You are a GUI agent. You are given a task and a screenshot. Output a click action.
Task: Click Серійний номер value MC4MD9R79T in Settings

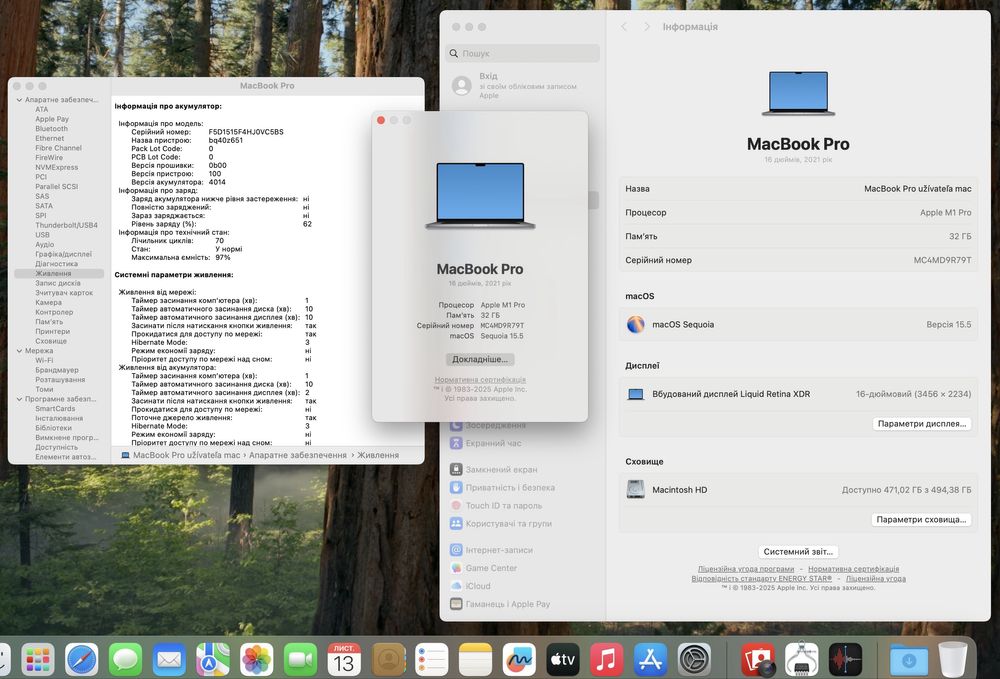point(942,260)
